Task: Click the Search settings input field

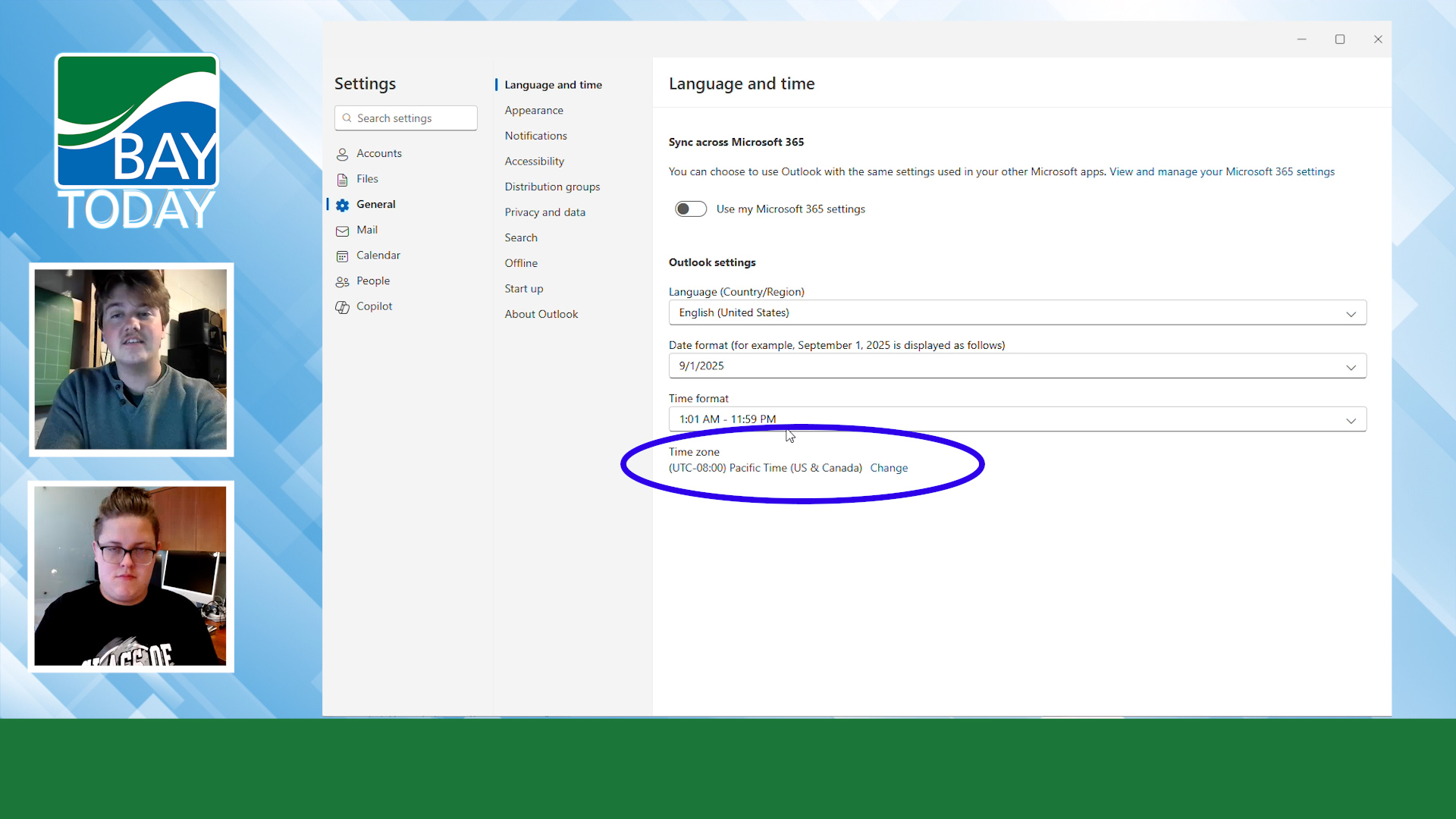Action: pos(413,118)
